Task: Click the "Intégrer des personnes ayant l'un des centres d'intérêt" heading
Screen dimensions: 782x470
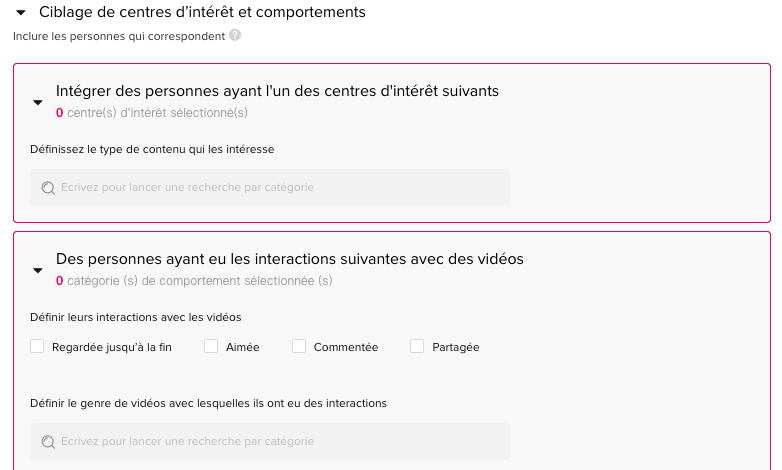Action: coord(277,91)
